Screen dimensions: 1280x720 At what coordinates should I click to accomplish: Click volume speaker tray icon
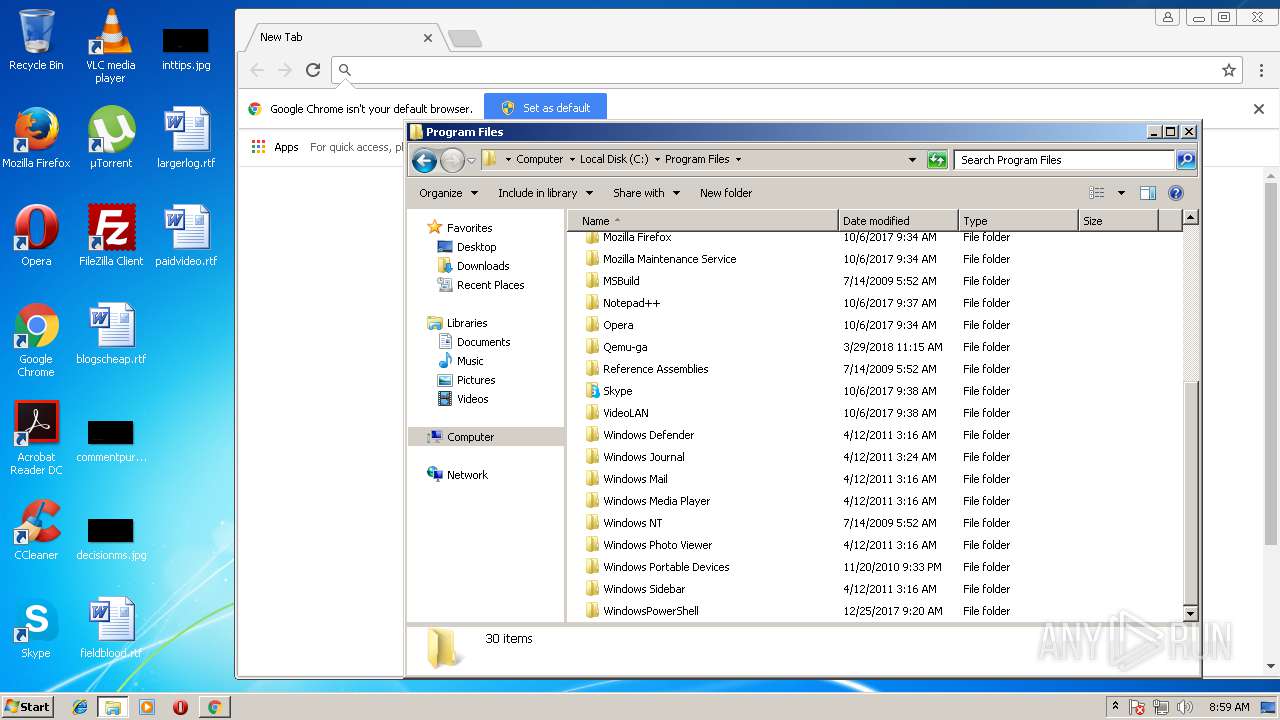click(1185, 707)
